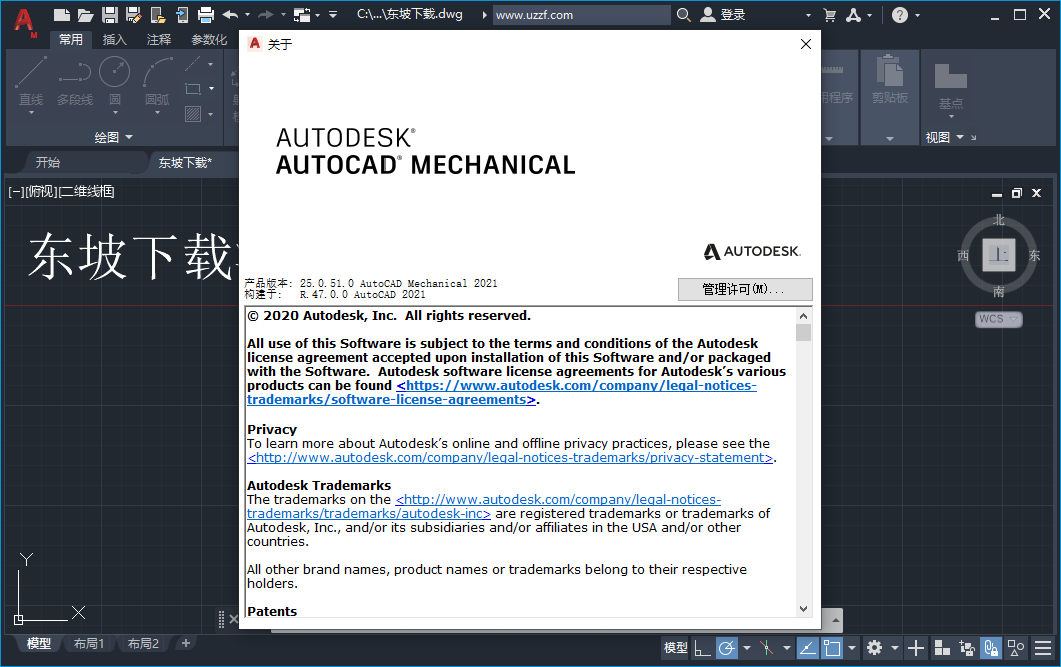Switch to the 插入 ribbon tab

coord(114,39)
